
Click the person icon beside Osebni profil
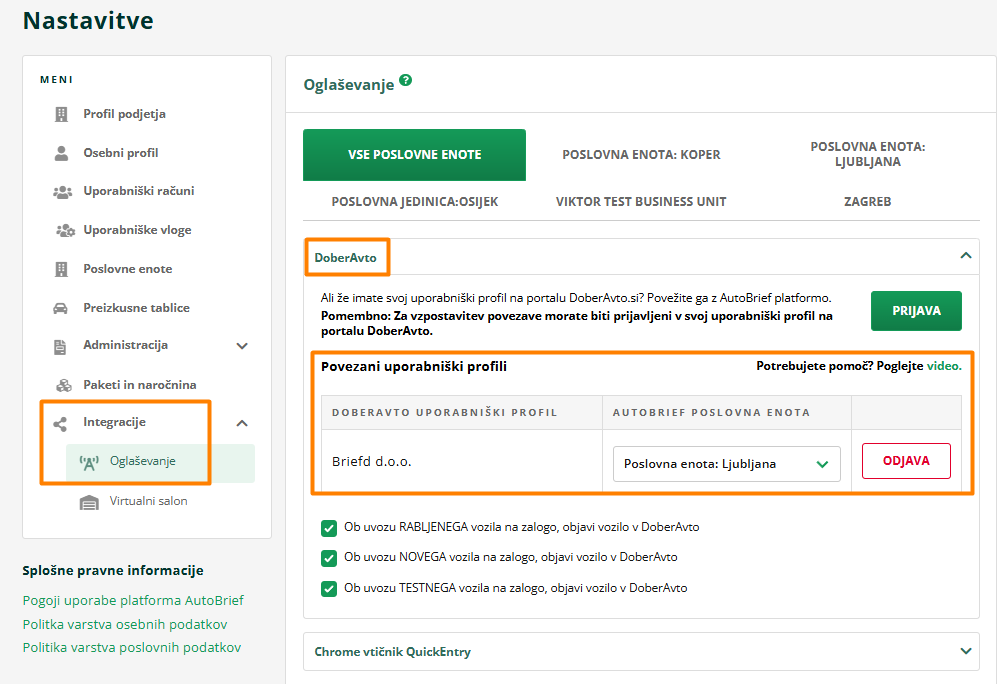click(61, 153)
